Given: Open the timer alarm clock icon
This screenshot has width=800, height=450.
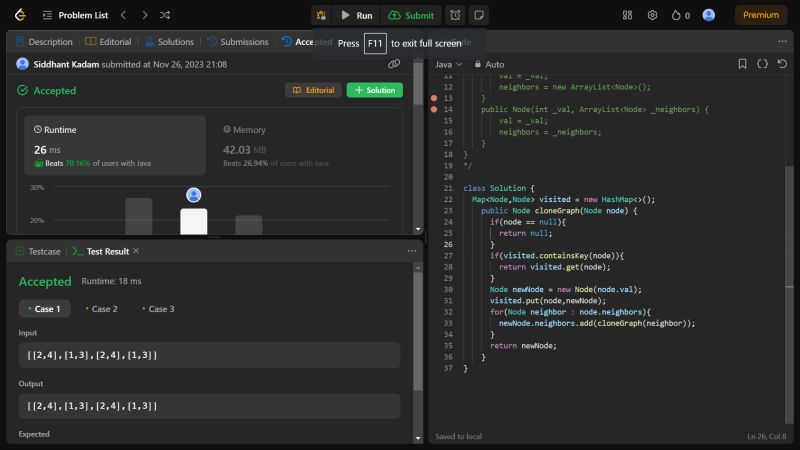Looking at the screenshot, I should pos(455,15).
